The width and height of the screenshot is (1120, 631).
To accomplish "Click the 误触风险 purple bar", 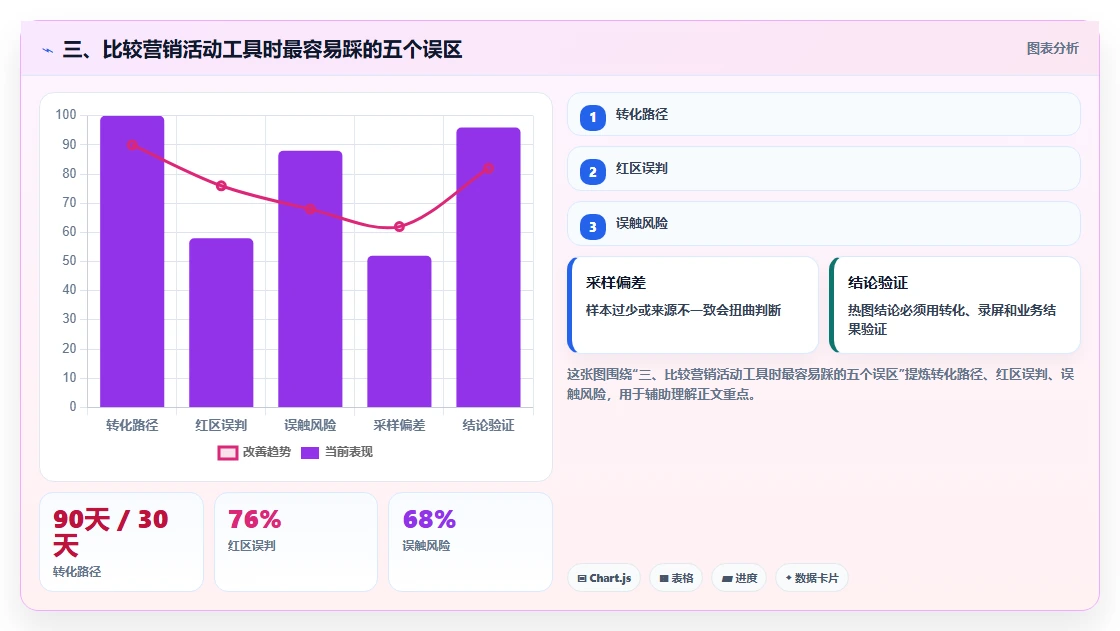I will (x=310, y=279).
